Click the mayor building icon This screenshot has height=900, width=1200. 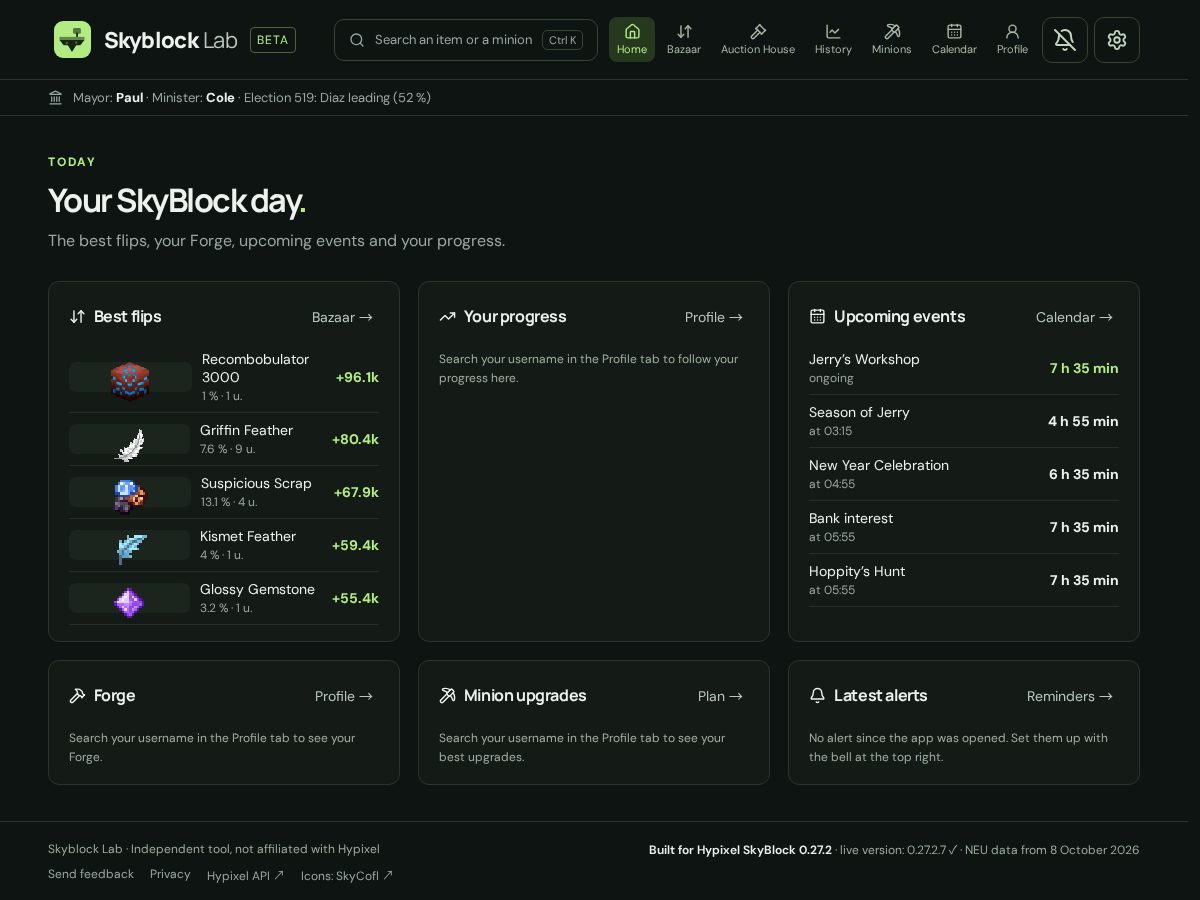56,97
